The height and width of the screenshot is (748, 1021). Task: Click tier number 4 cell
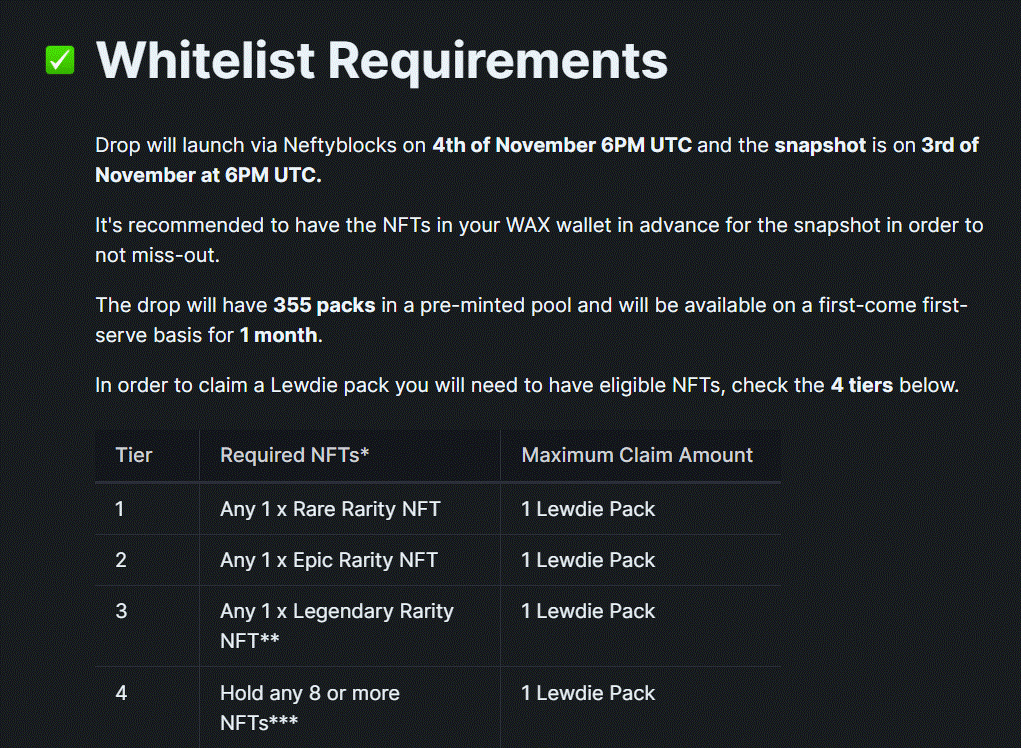tap(121, 693)
